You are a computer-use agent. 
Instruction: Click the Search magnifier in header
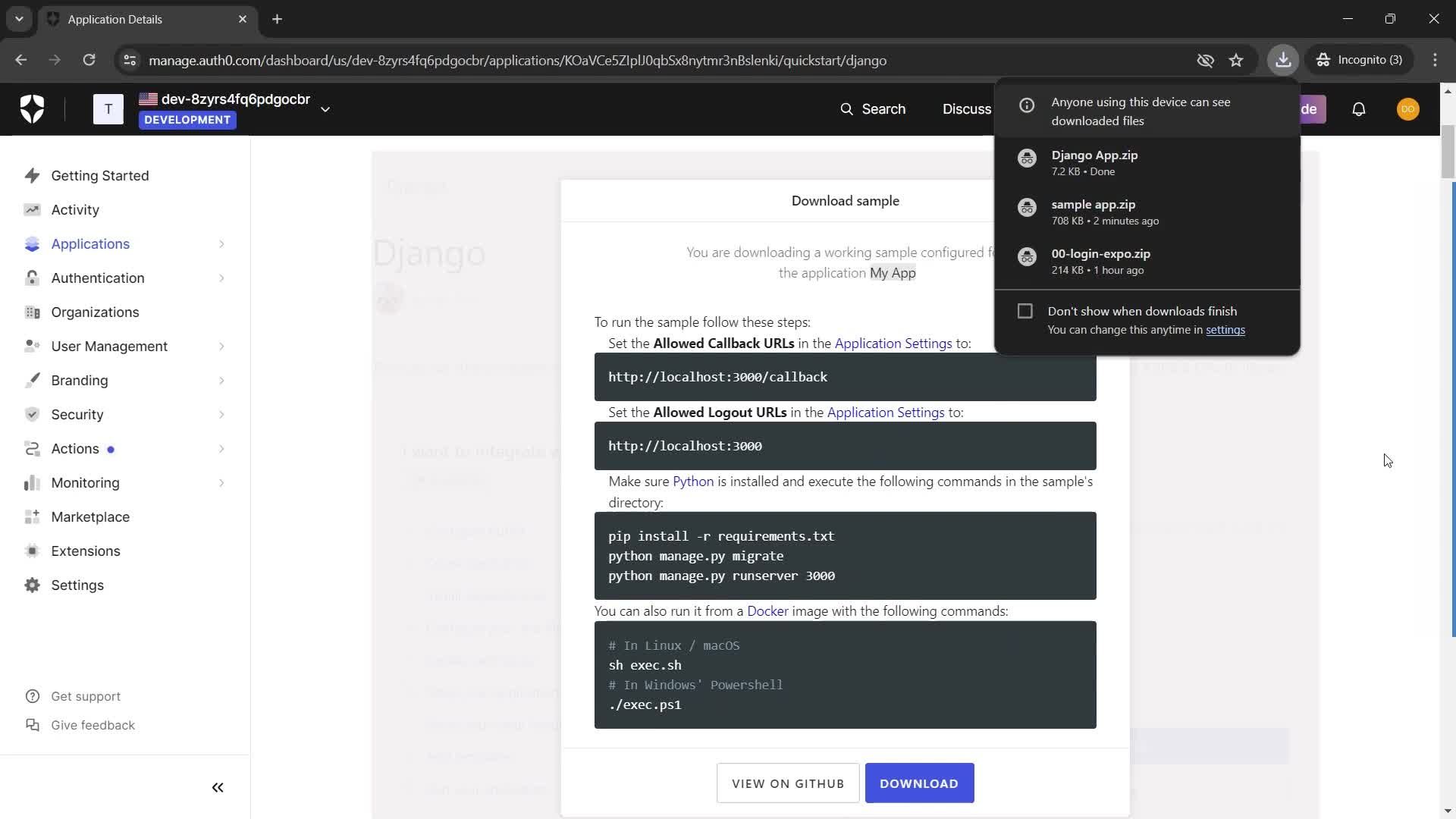point(846,109)
